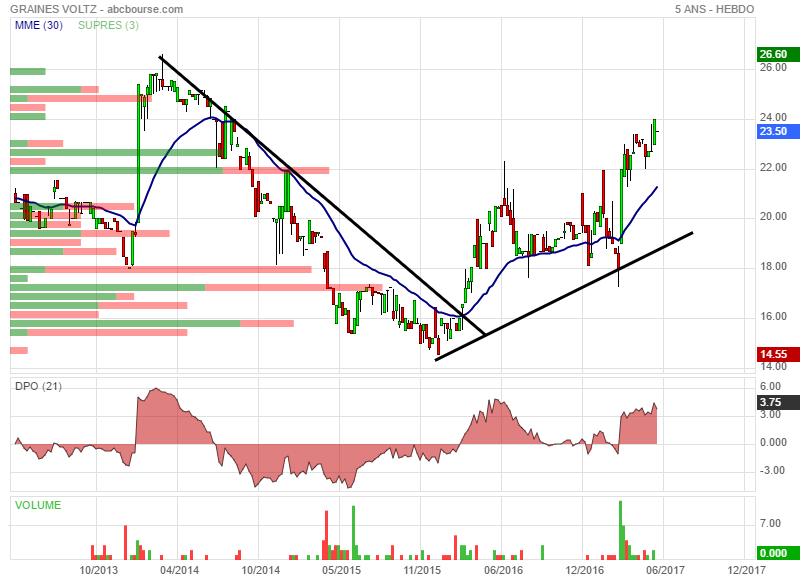The width and height of the screenshot is (800, 580).
Task: Click the 05/2015 date label
Action: [341, 570]
